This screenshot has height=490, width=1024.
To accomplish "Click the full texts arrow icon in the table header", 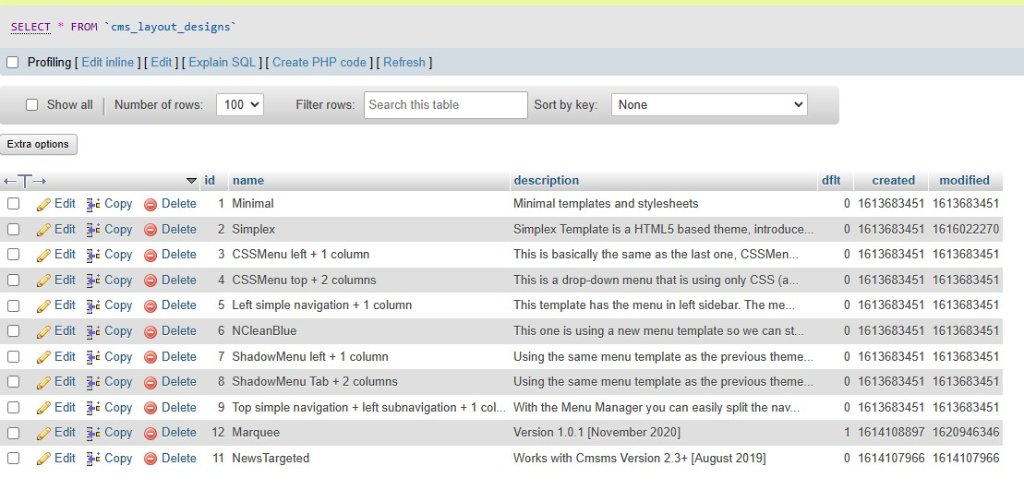I will click(25, 181).
